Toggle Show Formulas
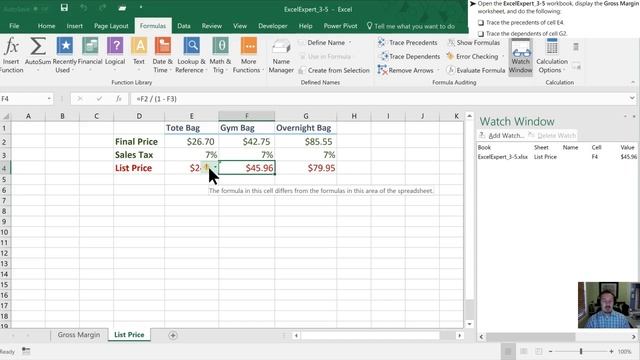Viewport: 640px width, 360px height. click(x=473, y=42)
